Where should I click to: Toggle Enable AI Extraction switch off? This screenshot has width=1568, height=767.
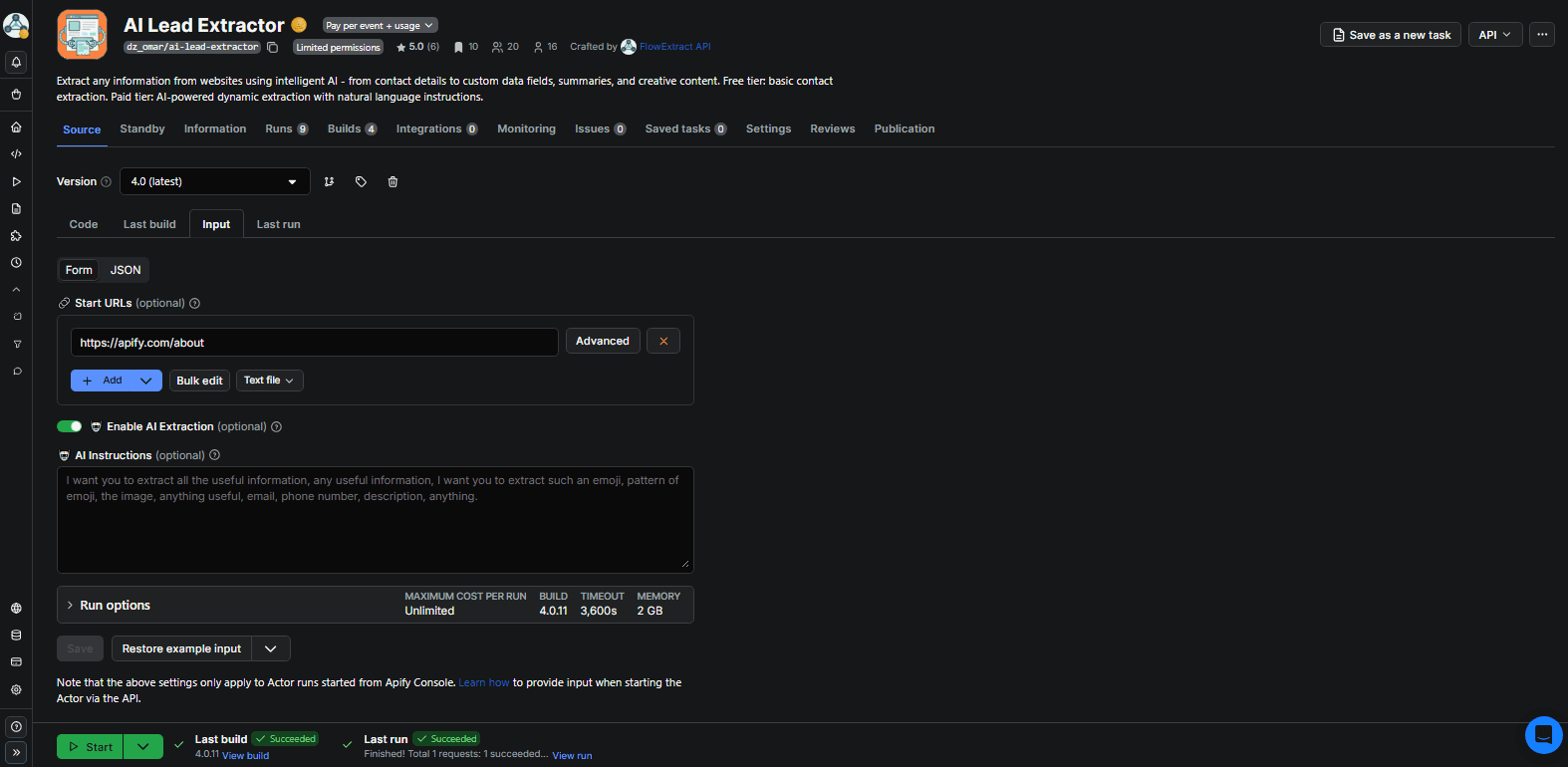[x=69, y=426]
